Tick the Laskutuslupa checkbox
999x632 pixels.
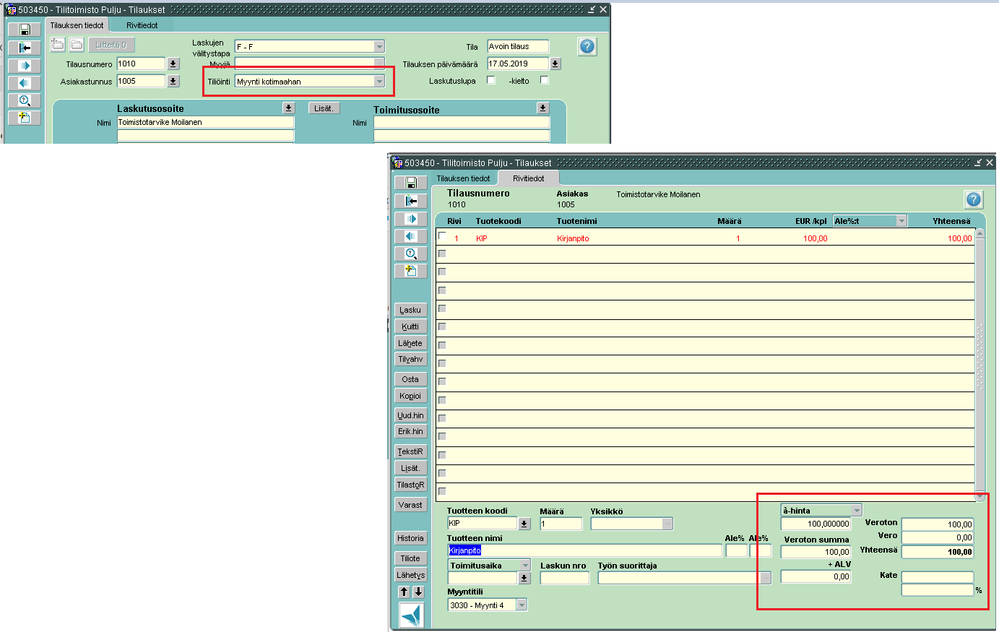click(x=491, y=81)
